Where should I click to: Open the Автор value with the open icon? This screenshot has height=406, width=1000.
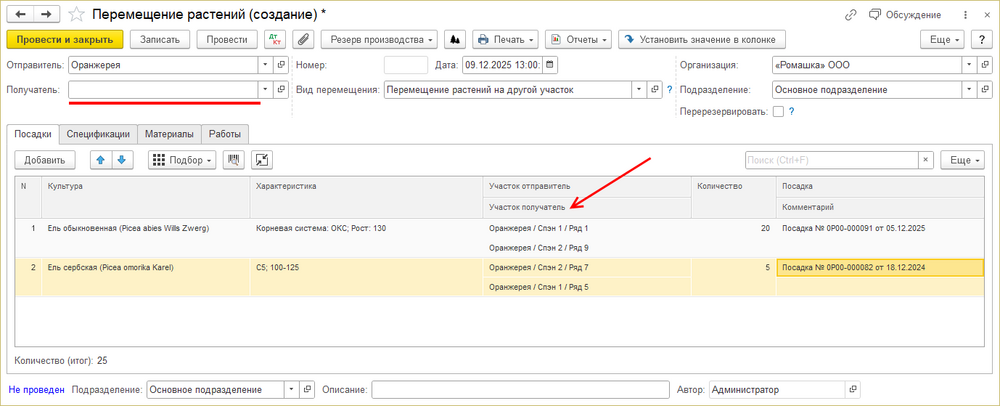853,389
